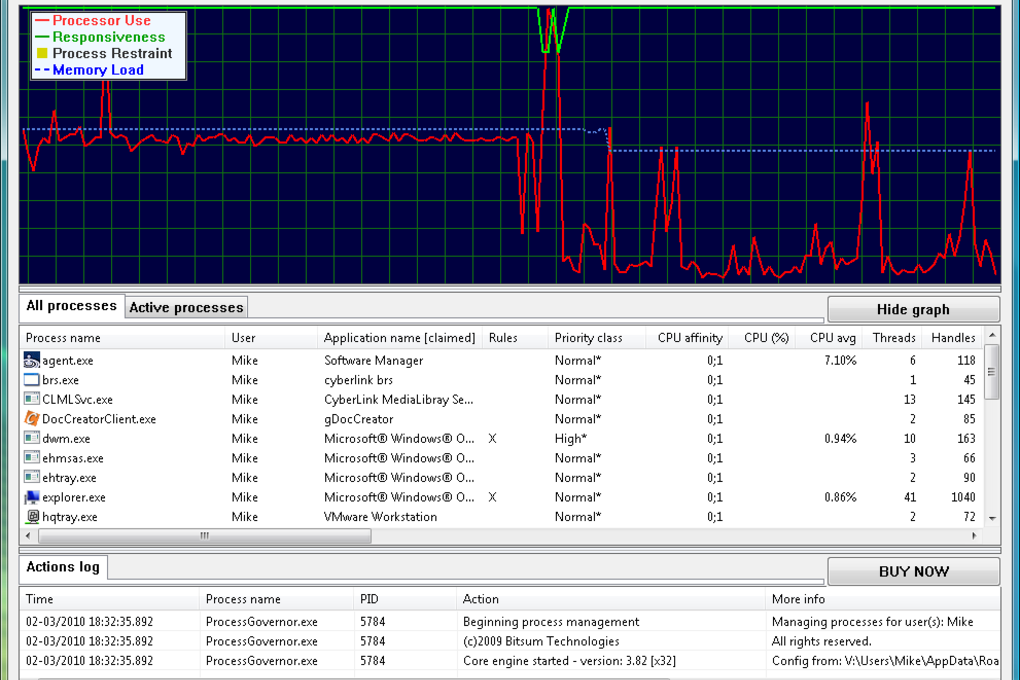
Task: Sort process list by User column
Action: 271,338
